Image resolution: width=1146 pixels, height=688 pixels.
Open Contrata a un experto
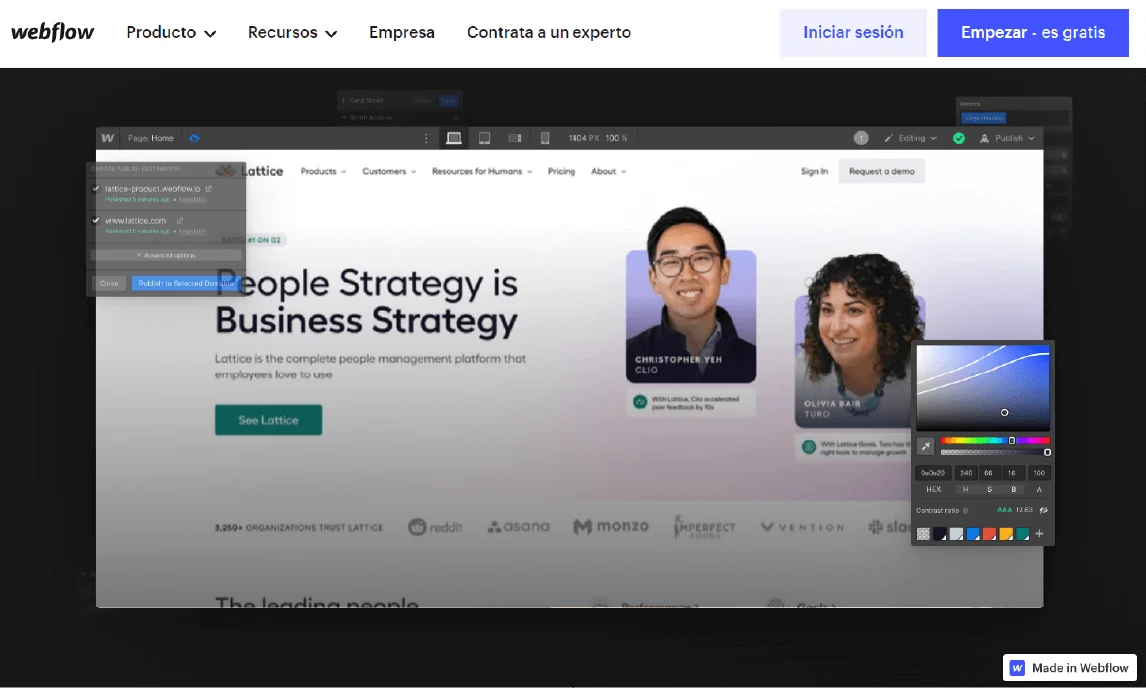pos(548,32)
